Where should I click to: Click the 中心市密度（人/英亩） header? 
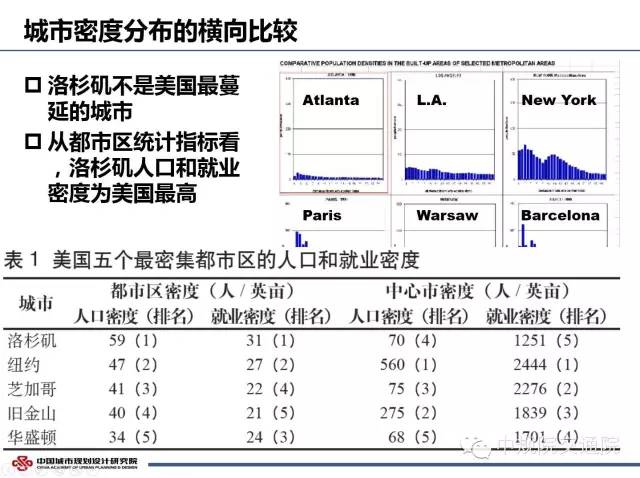(x=478, y=291)
